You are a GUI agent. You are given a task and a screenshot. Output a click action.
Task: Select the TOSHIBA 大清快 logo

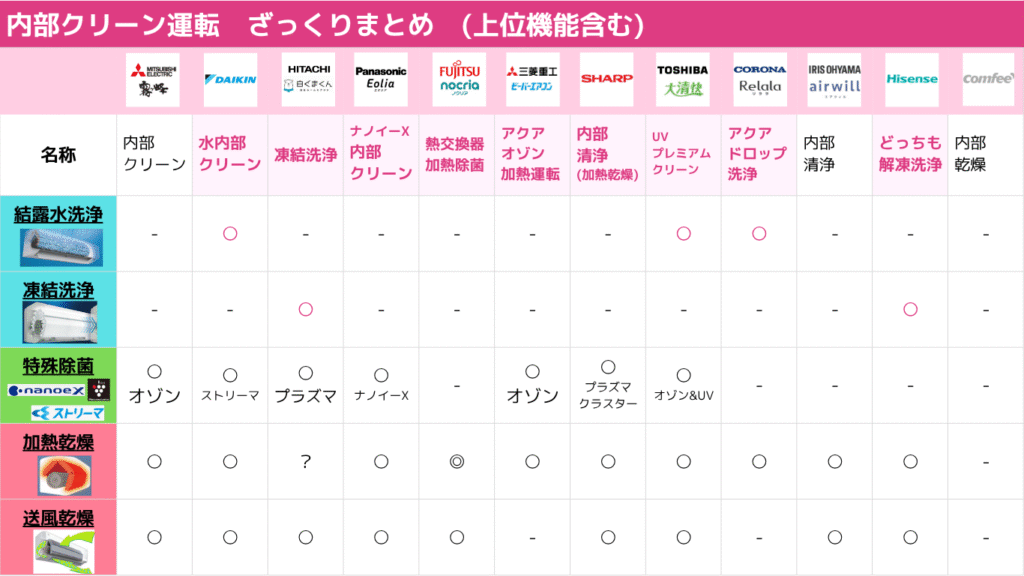coord(682,80)
